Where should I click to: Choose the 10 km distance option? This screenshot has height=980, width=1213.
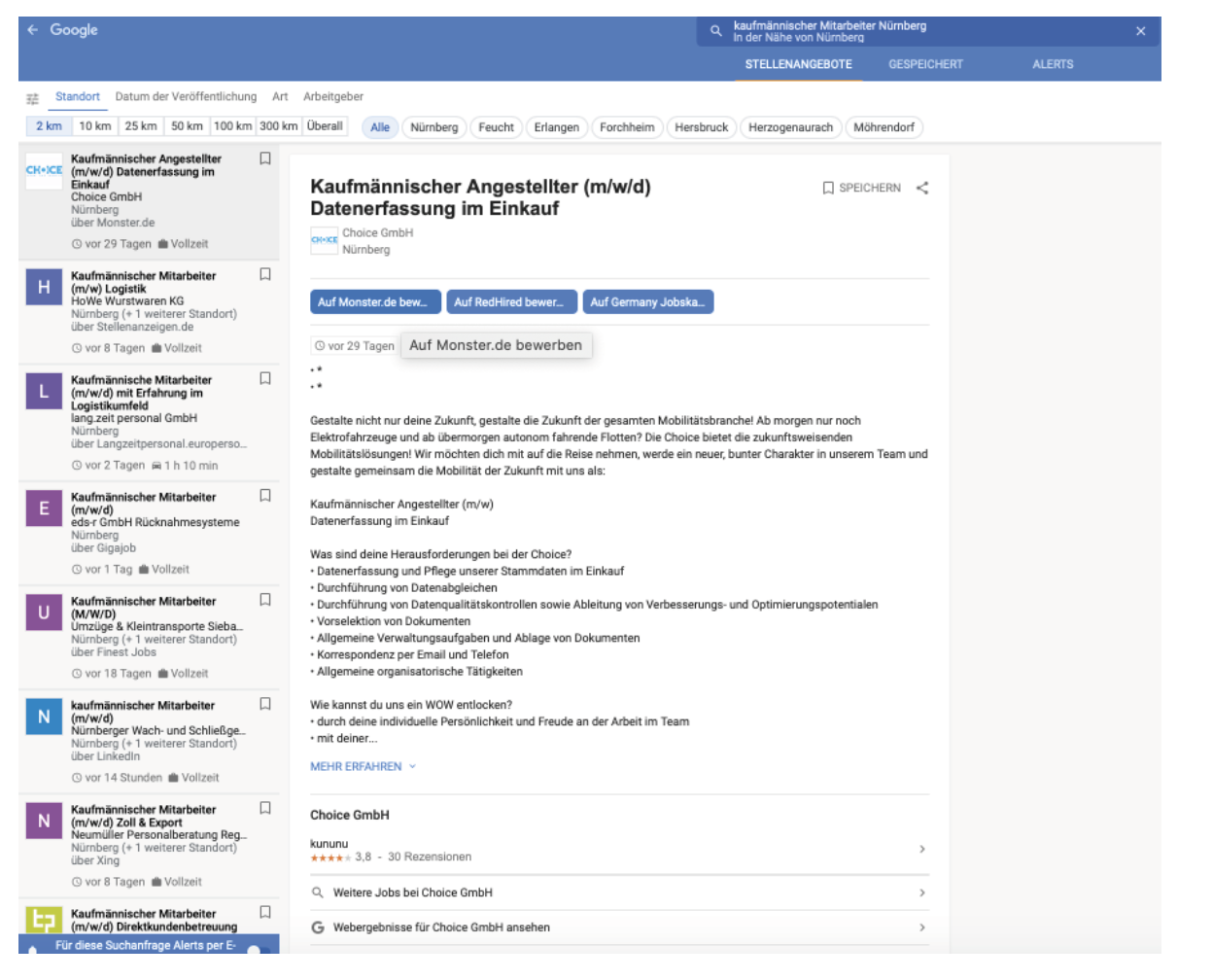tap(95, 126)
